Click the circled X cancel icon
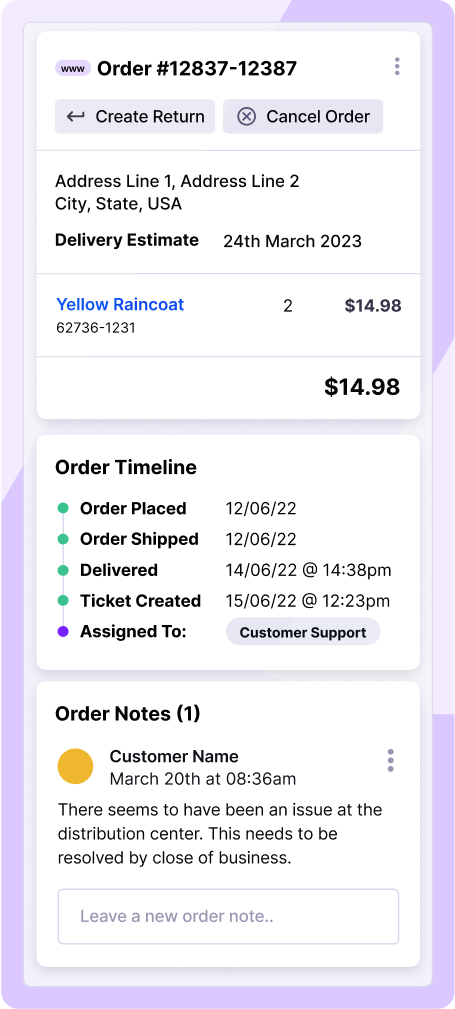This screenshot has width=455, height=1009. pos(246,116)
